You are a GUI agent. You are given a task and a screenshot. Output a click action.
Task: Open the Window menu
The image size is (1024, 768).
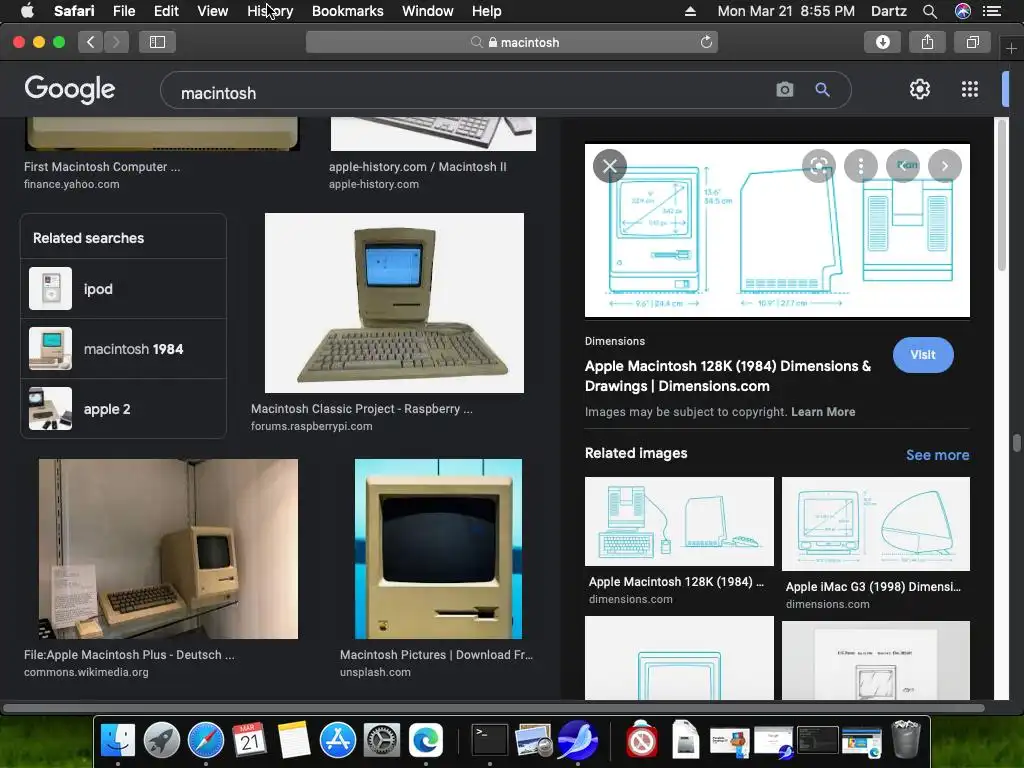(428, 11)
